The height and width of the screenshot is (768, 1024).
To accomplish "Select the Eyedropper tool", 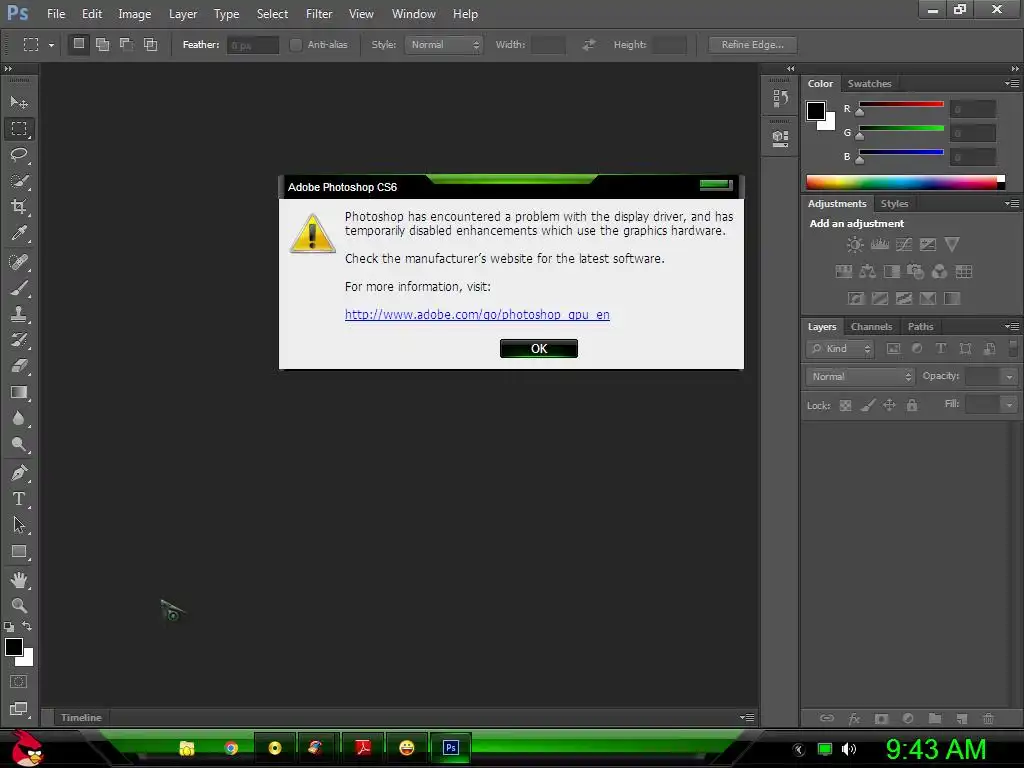I will [x=19, y=233].
